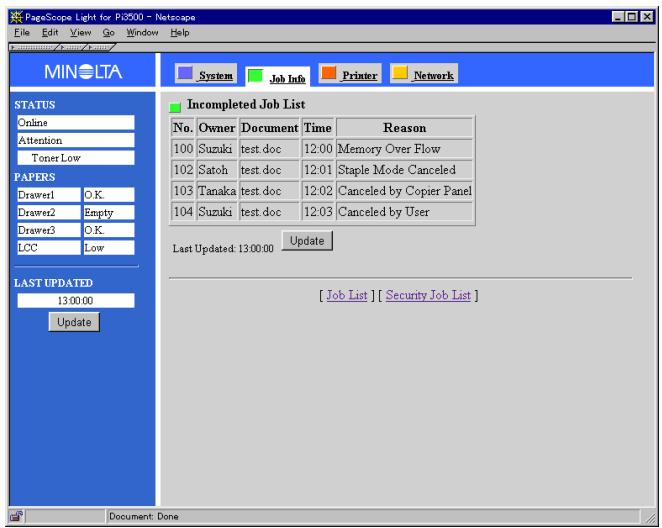The image size is (662, 528).
Task: Click Canceled by User reason cell
Action: click(x=404, y=212)
